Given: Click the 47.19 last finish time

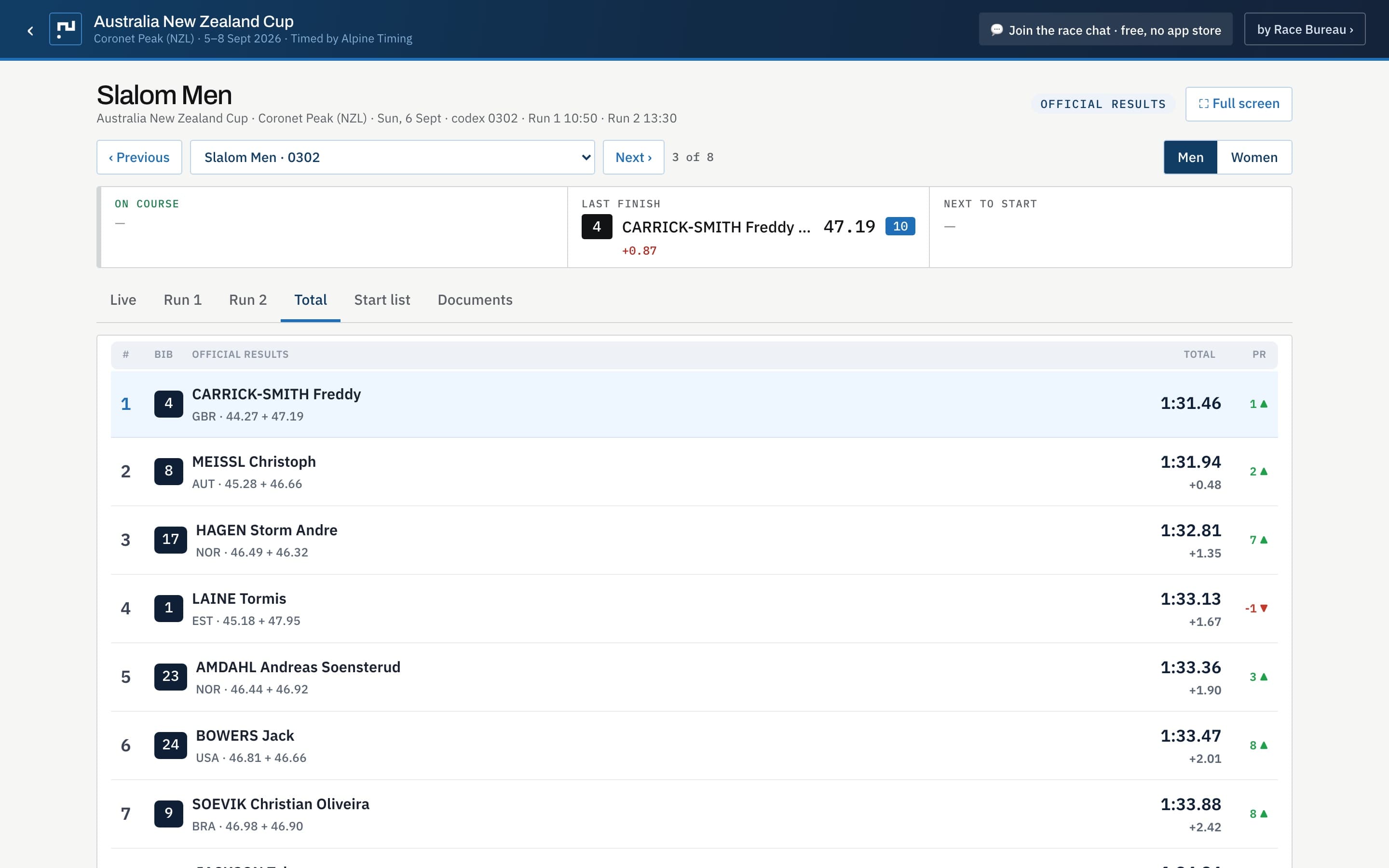Looking at the screenshot, I should pos(849,227).
